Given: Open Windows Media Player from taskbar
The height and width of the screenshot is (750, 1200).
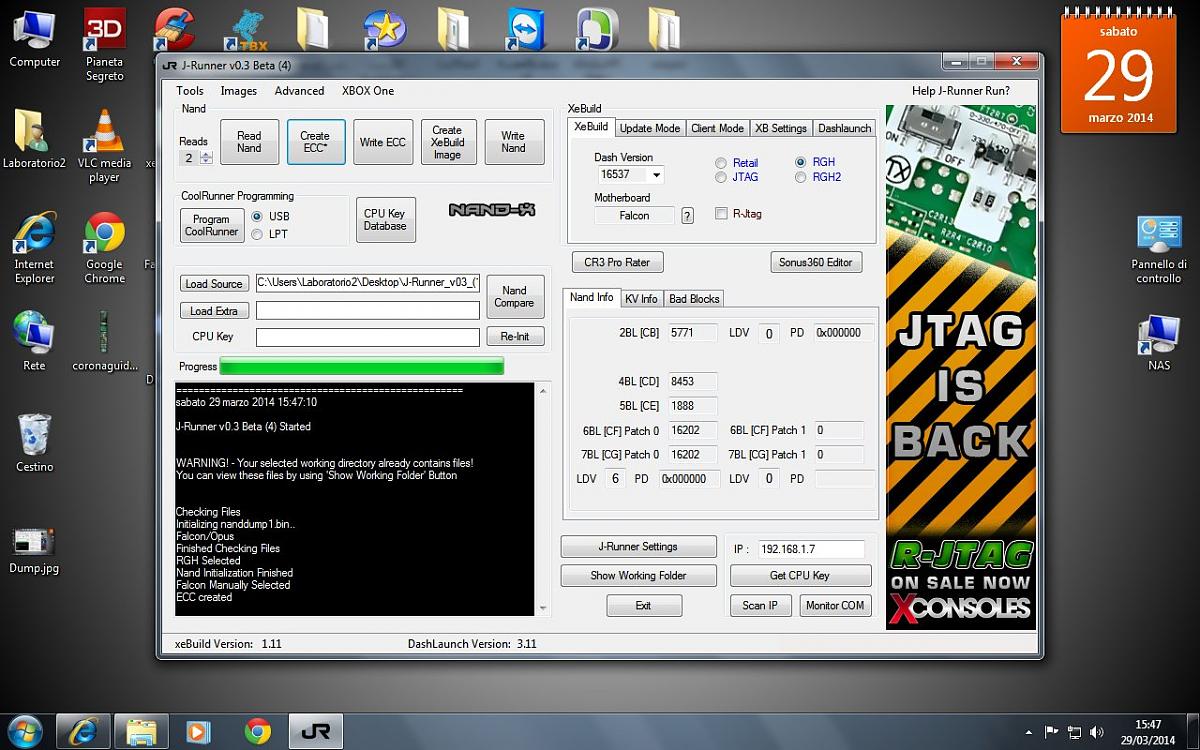Looking at the screenshot, I should (x=198, y=731).
